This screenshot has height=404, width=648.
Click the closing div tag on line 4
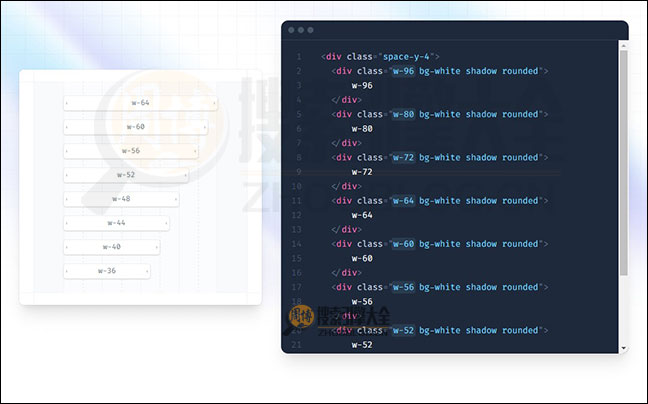point(347,100)
